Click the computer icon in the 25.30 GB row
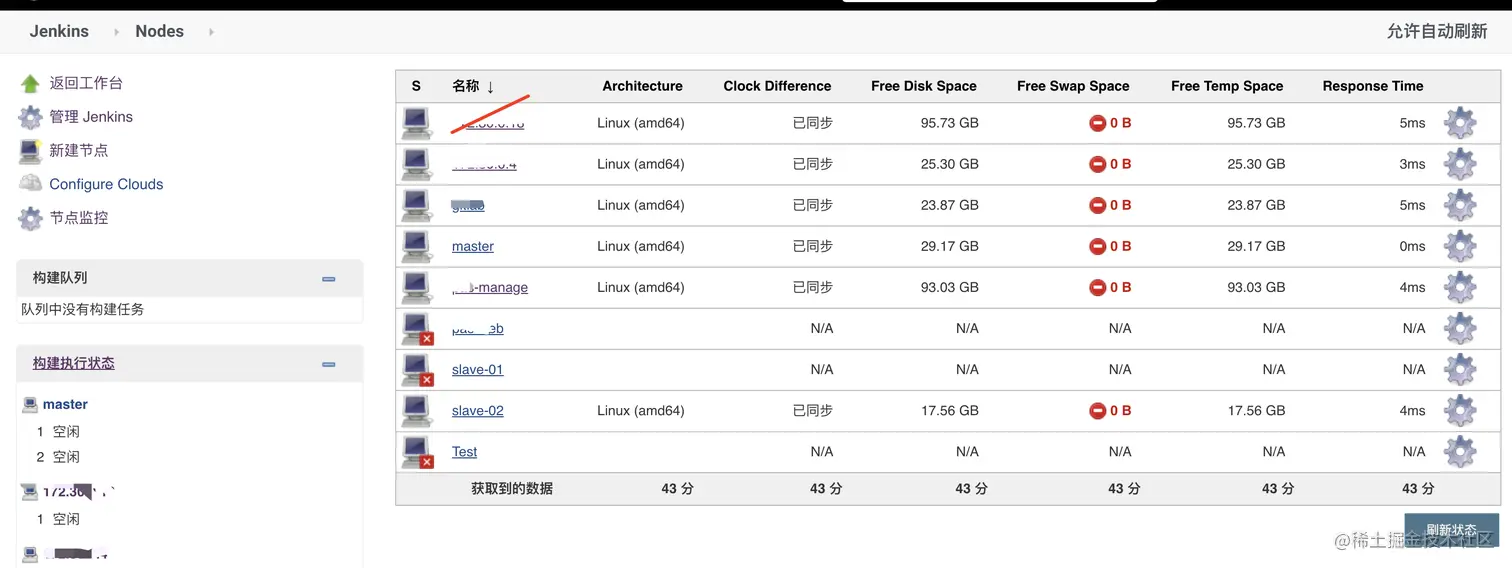Viewport: 1512px width, 568px height. tap(416, 164)
